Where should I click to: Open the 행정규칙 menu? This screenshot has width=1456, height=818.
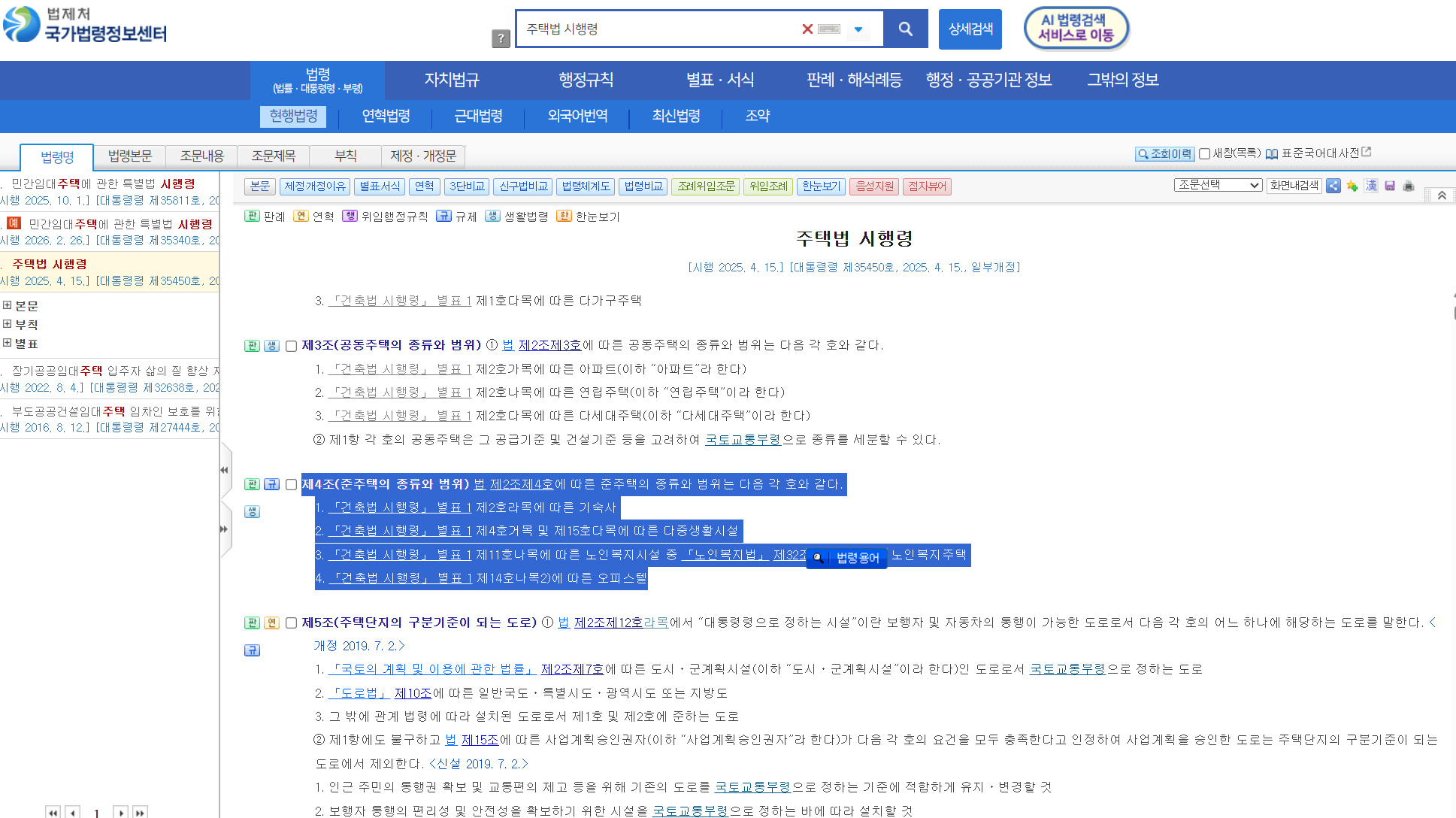(x=587, y=80)
